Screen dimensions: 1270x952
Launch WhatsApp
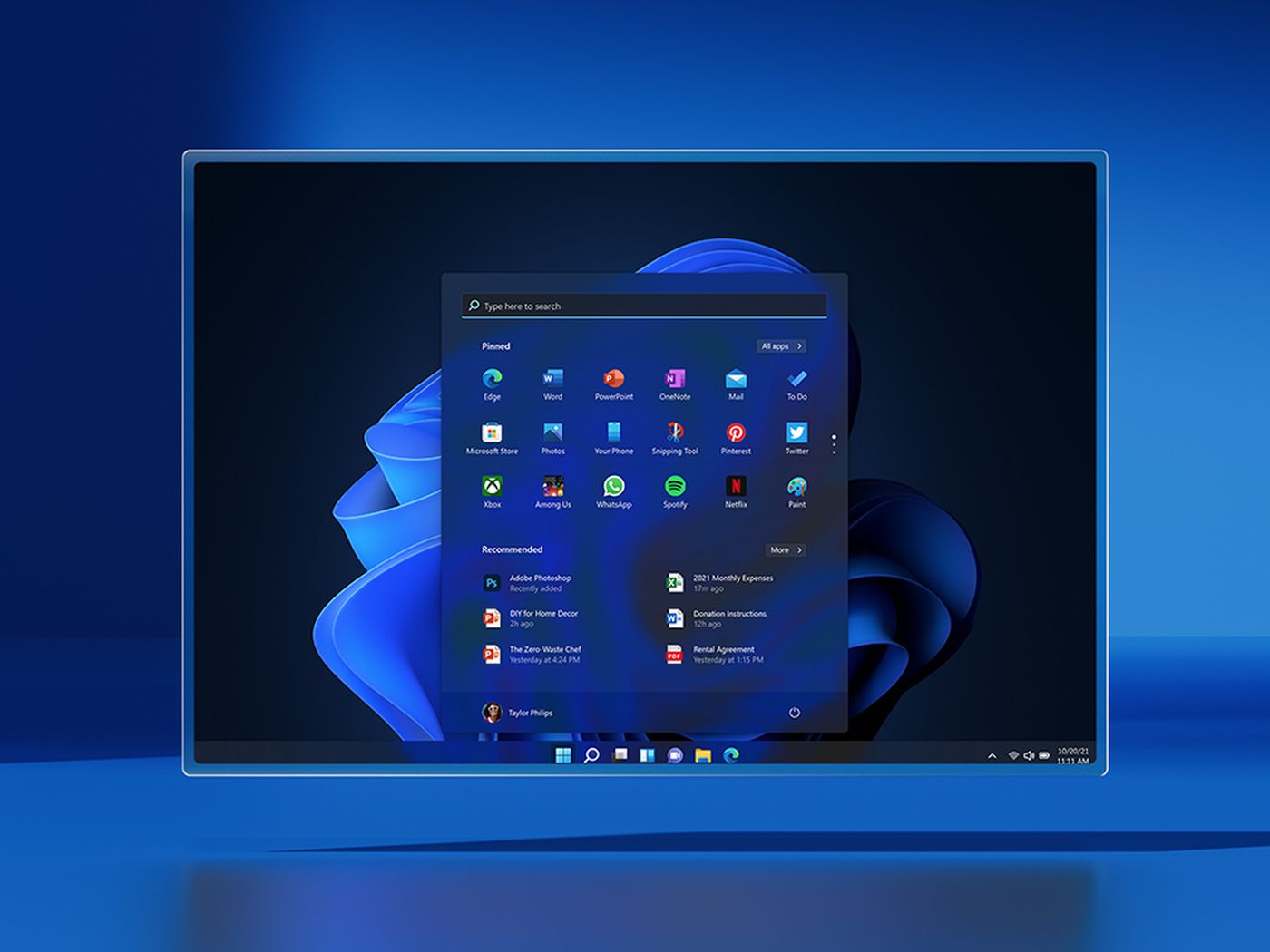614,489
